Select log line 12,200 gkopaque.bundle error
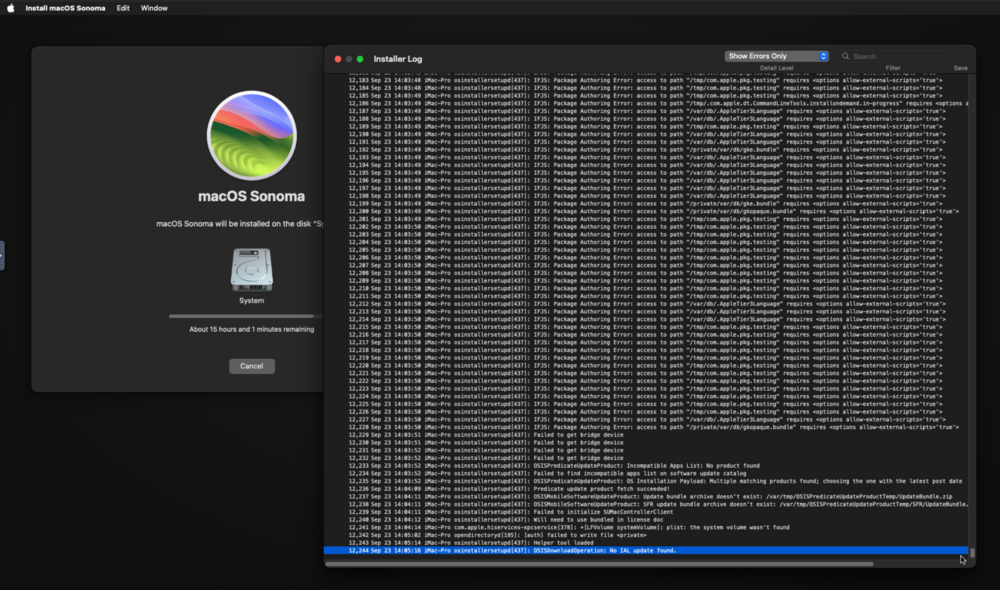 645,211
